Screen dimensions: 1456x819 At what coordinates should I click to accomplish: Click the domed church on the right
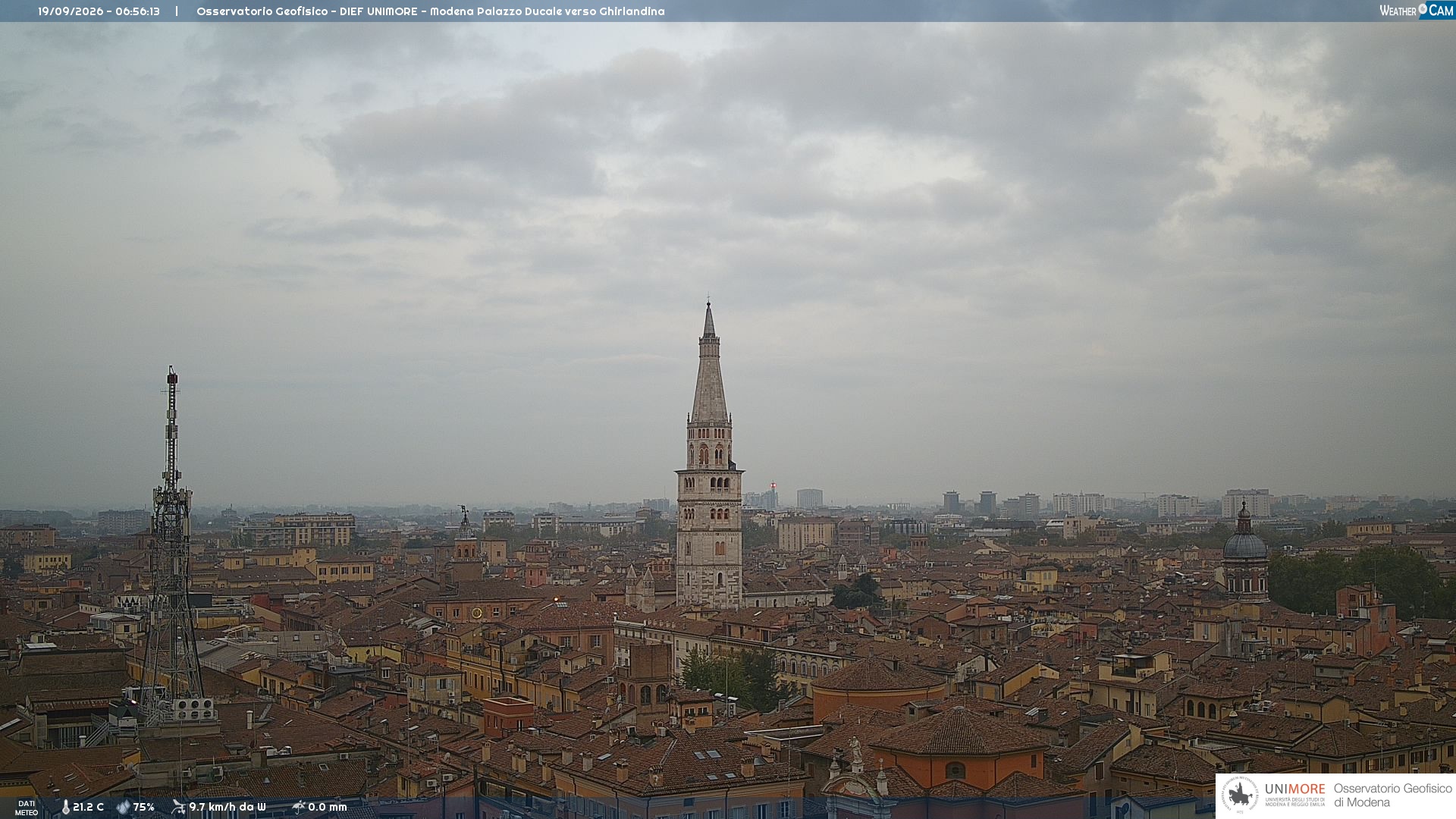[1244, 554]
